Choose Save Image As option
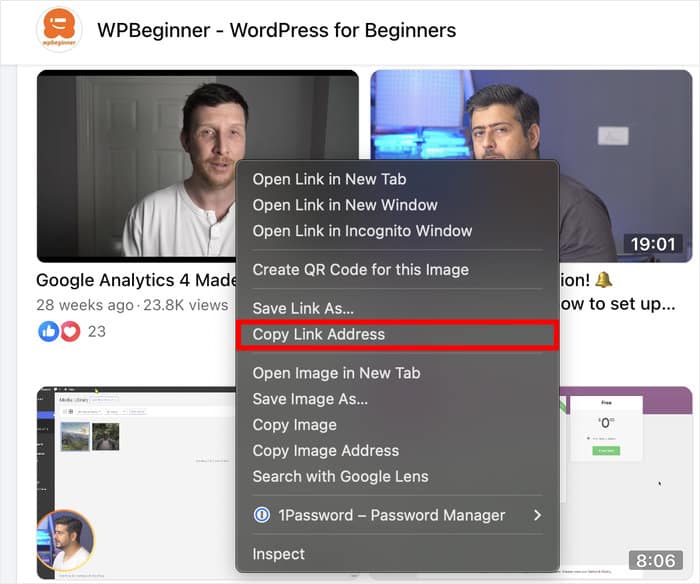Viewport: 700px width, 584px height. click(310, 399)
